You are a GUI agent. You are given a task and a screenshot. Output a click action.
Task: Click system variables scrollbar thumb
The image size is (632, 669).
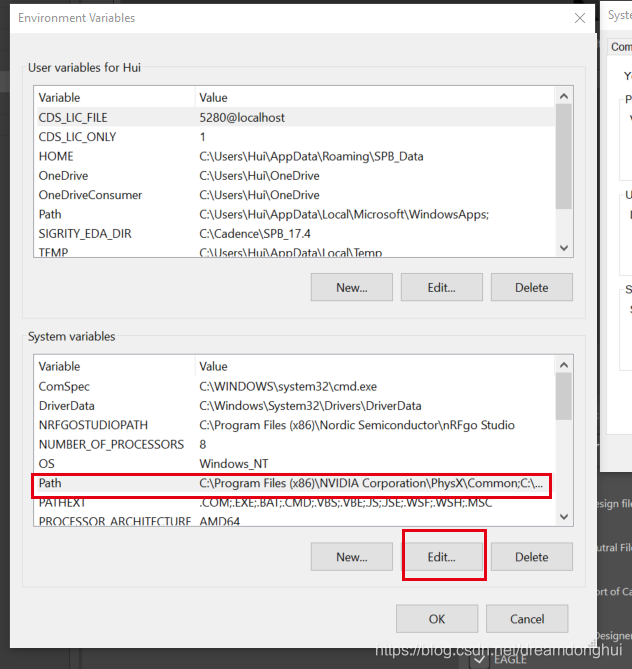point(564,397)
